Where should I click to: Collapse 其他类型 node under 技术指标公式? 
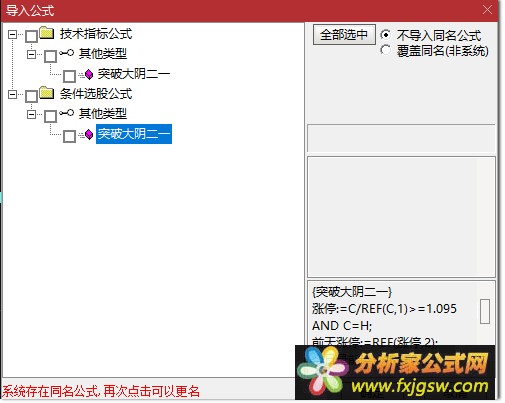click(x=31, y=54)
